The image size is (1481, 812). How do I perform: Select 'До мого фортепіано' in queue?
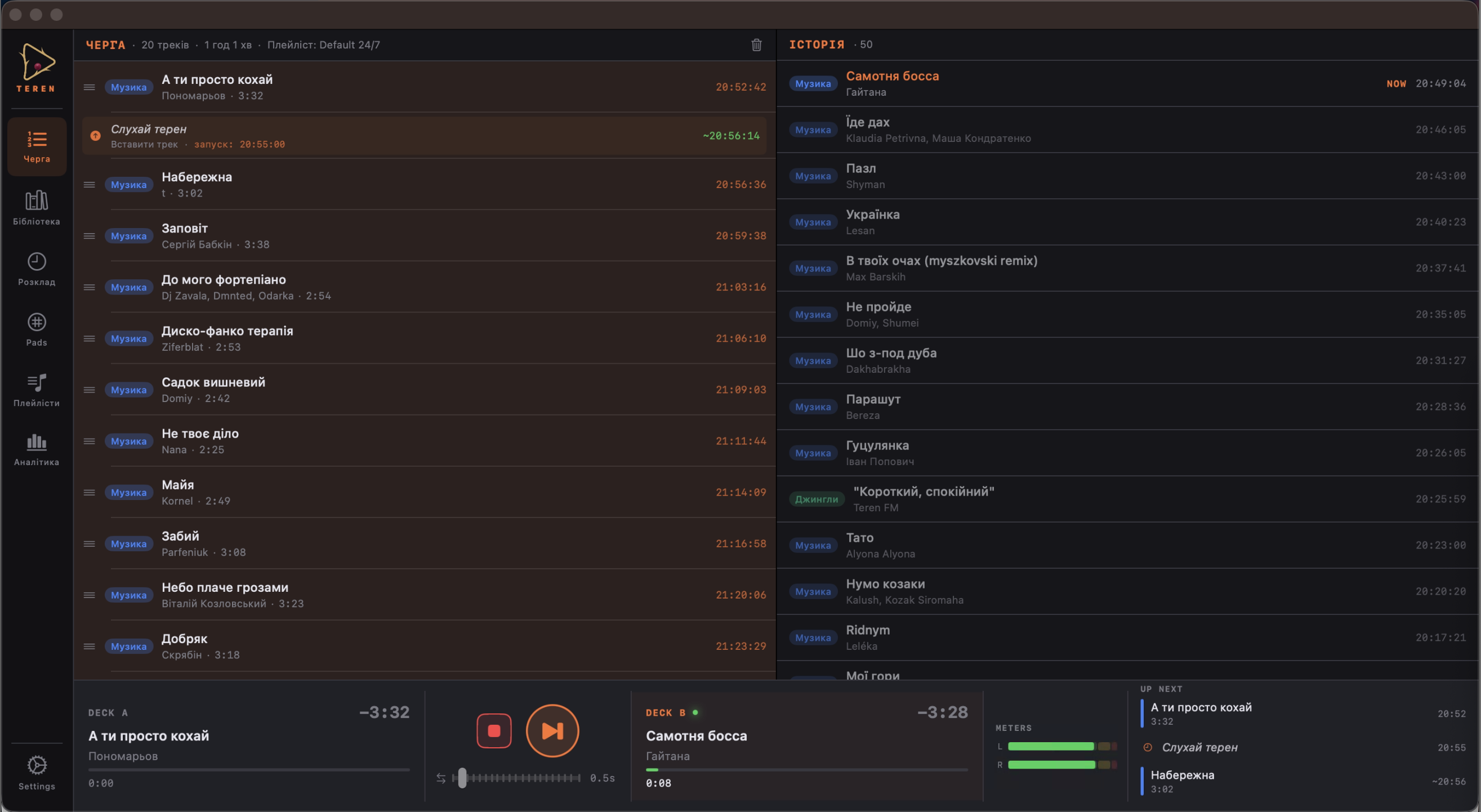pyautogui.click(x=425, y=287)
